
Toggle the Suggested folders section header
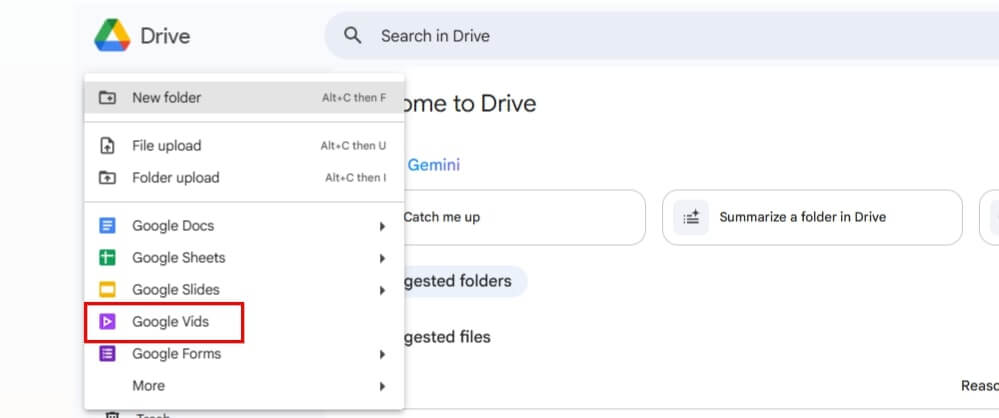point(465,281)
